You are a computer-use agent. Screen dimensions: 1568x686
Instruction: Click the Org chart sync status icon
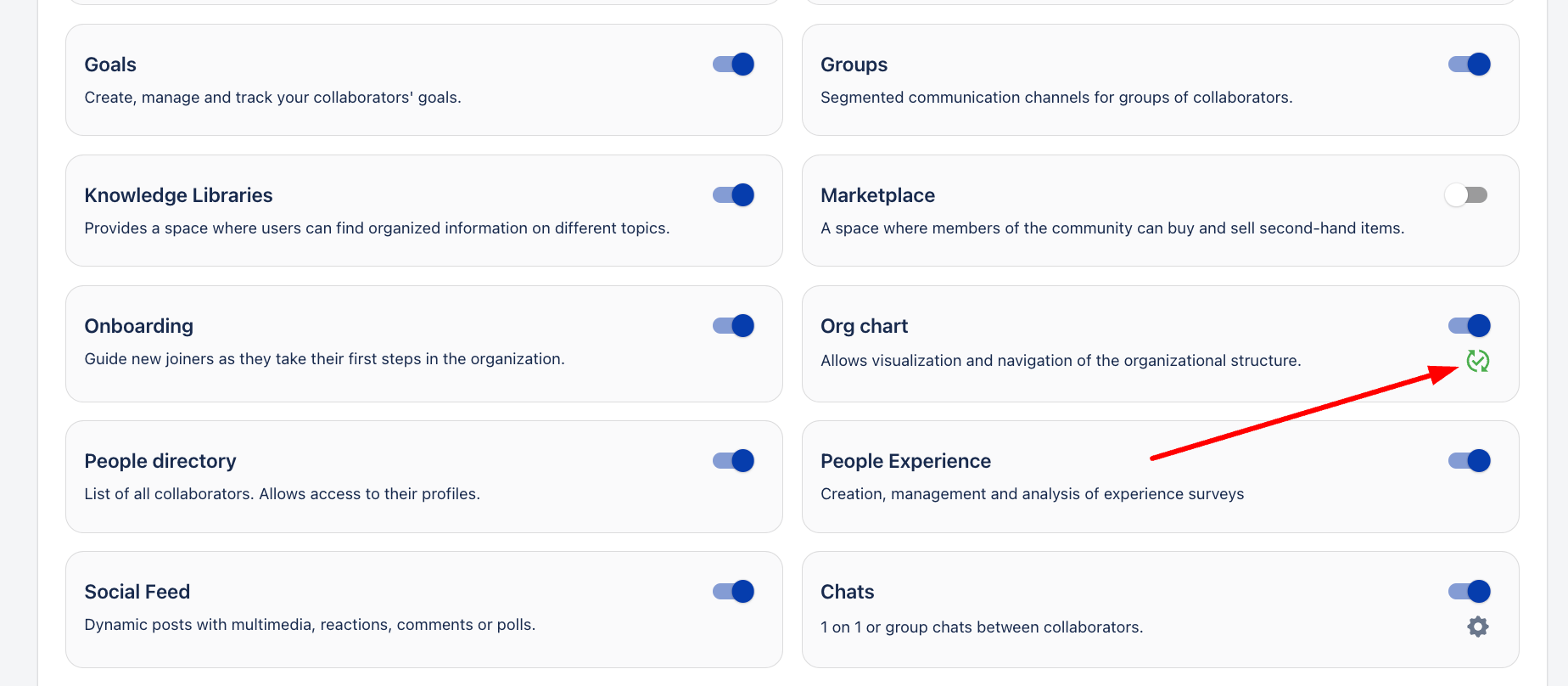pyautogui.click(x=1478, y=361)
